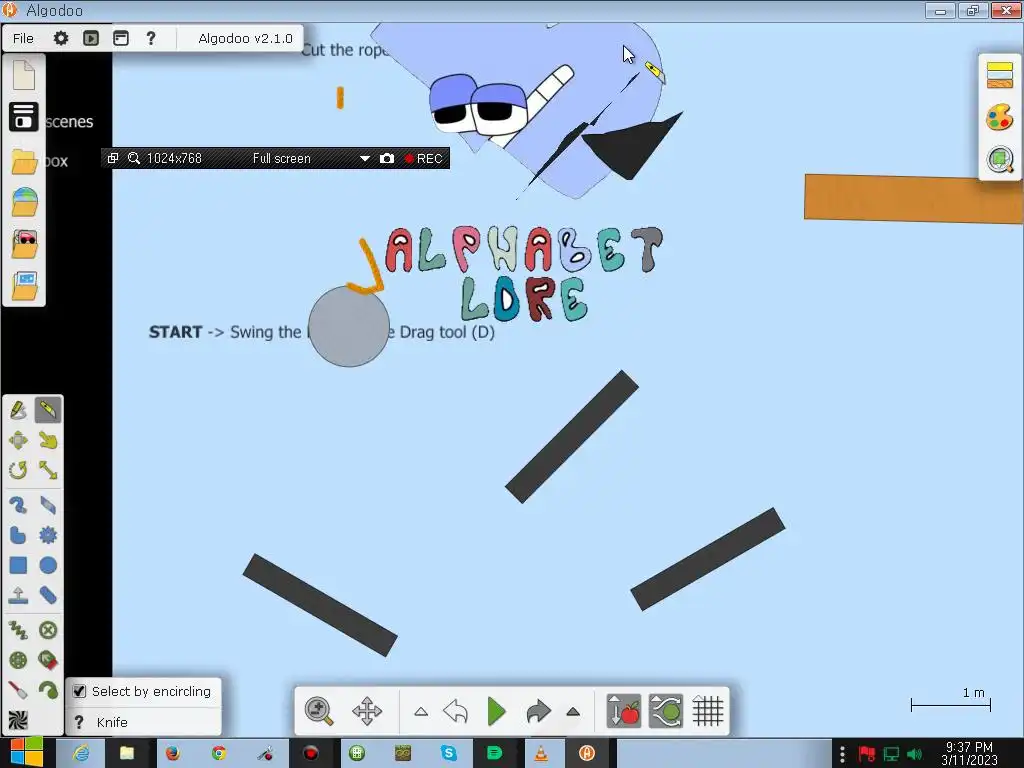
Task: Toggle gravity apple button
Action: coord(624,711)
